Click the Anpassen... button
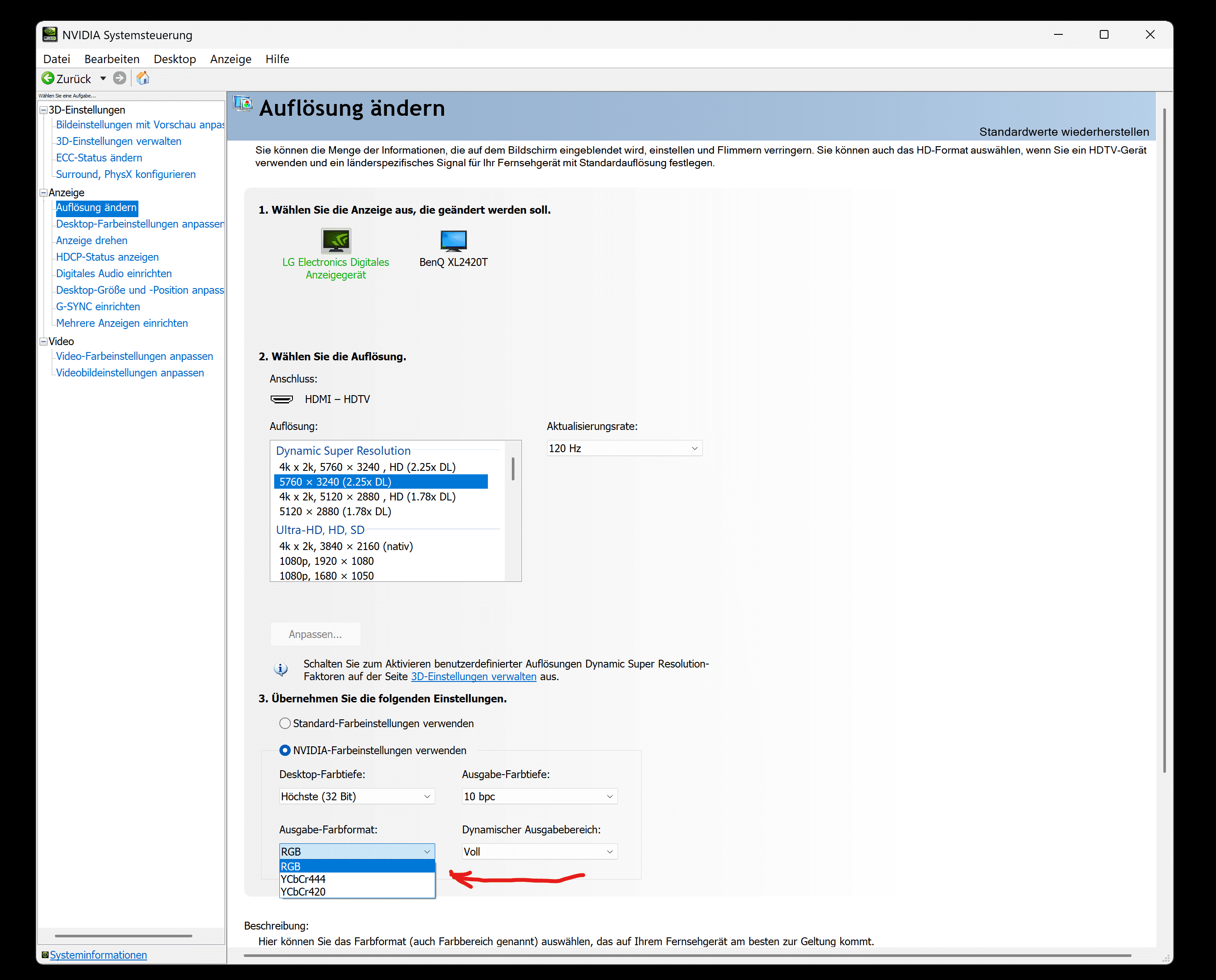The height and width of the screenshot is (980, 1216). coord(316,634)
